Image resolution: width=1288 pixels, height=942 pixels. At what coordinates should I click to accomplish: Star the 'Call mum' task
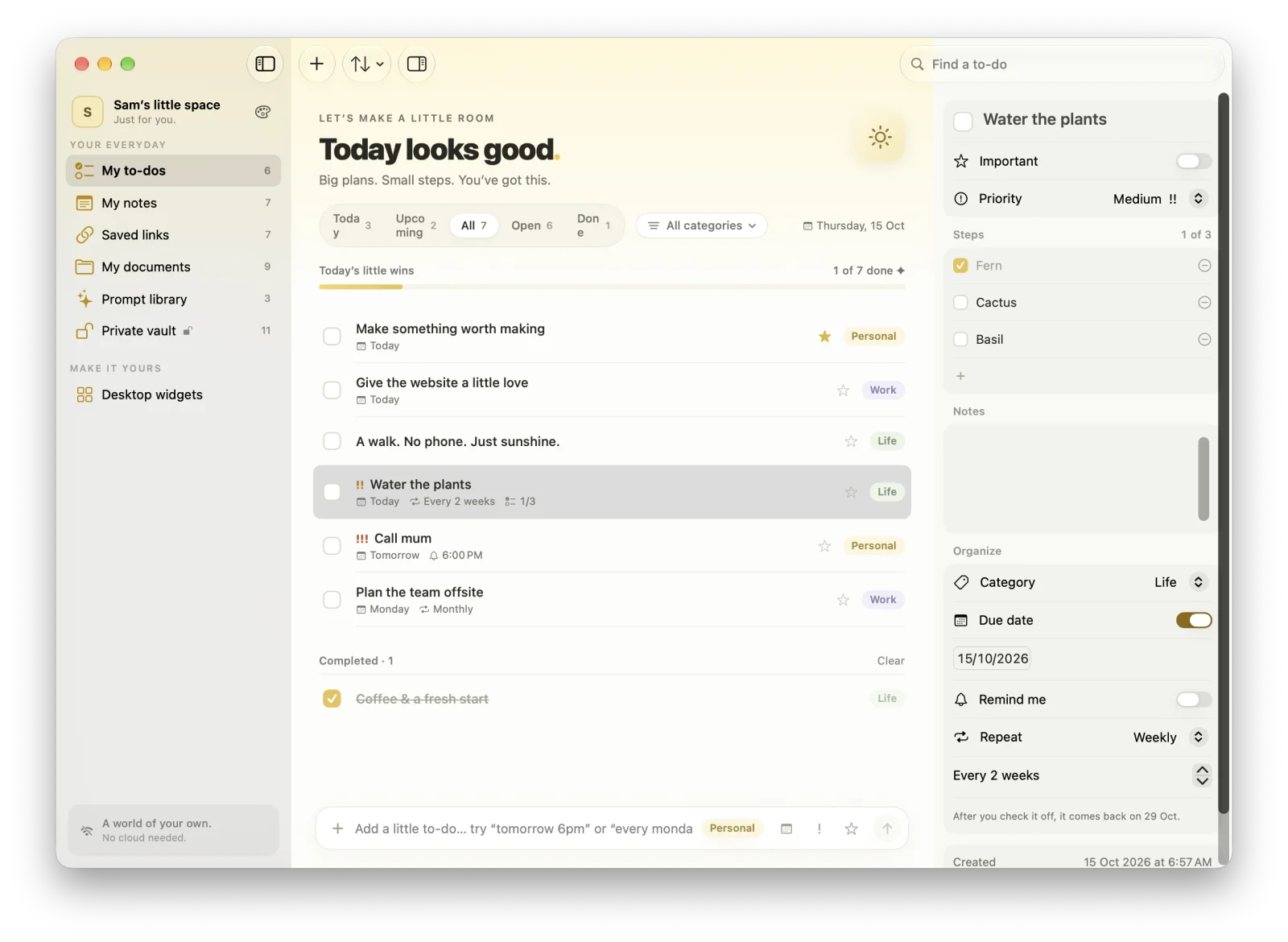pos(824,546)
